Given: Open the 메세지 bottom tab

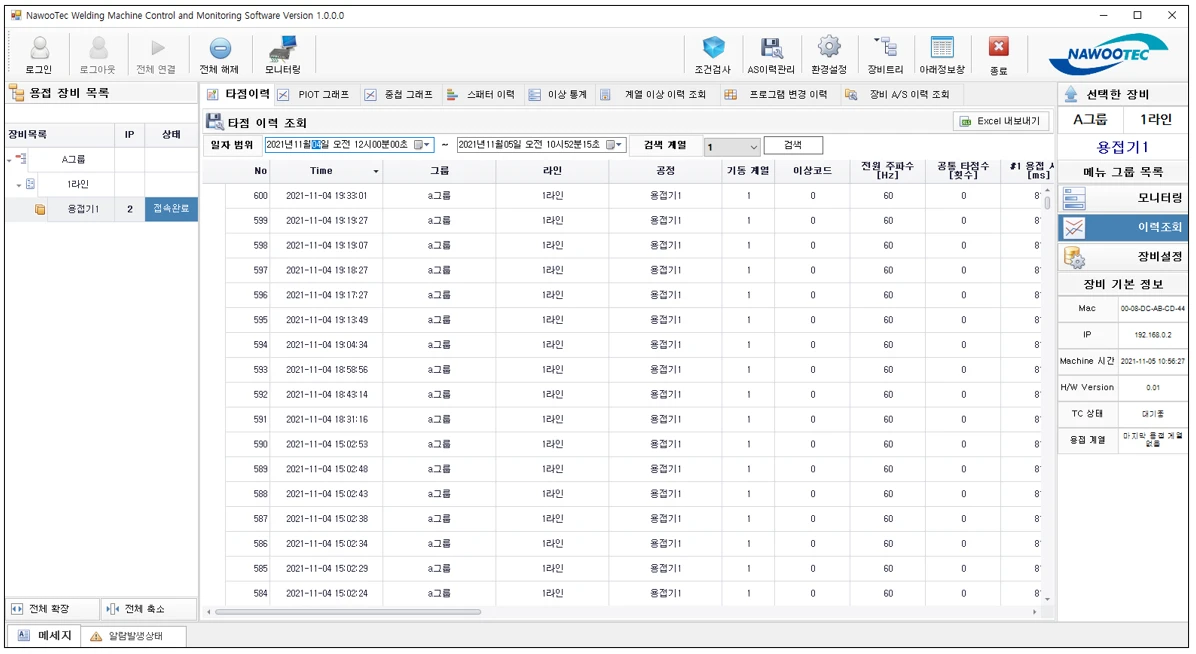Looking at the screenshot, I should (x=44, y=635).
